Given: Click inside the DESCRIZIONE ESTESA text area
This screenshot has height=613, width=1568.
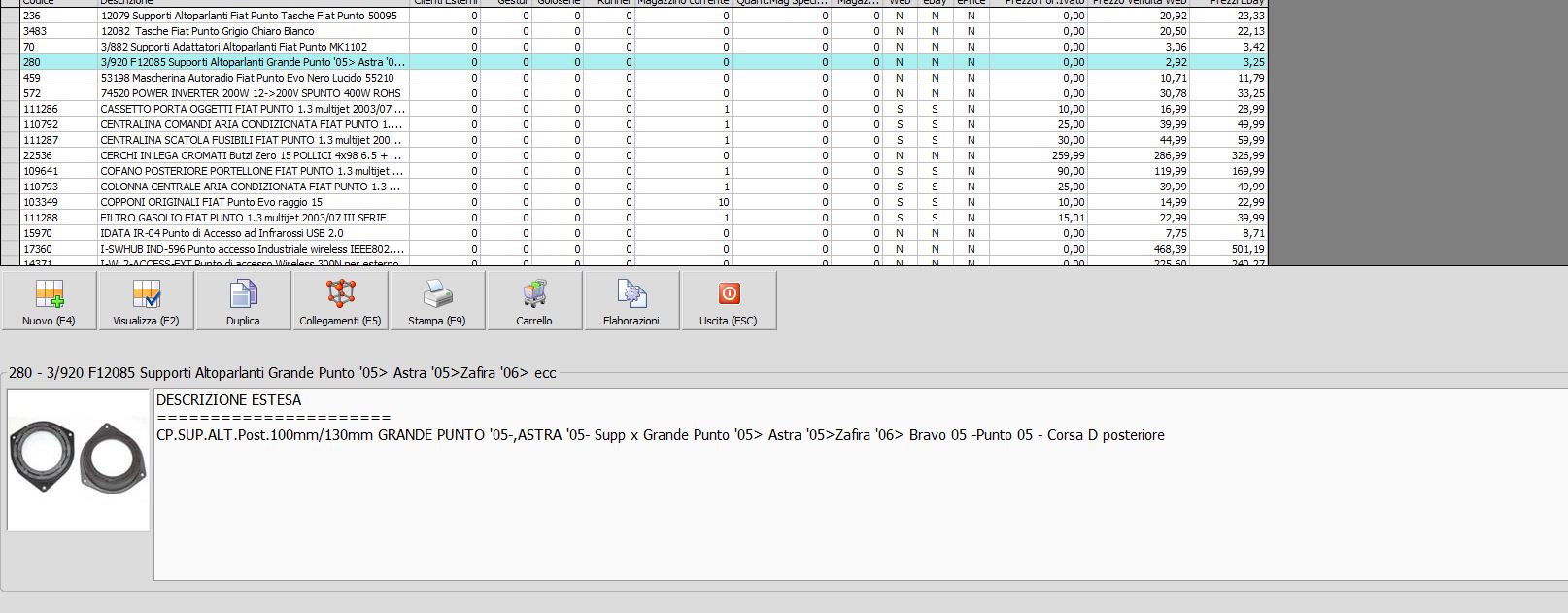Looking at the screenshot, I should [861, 485].
